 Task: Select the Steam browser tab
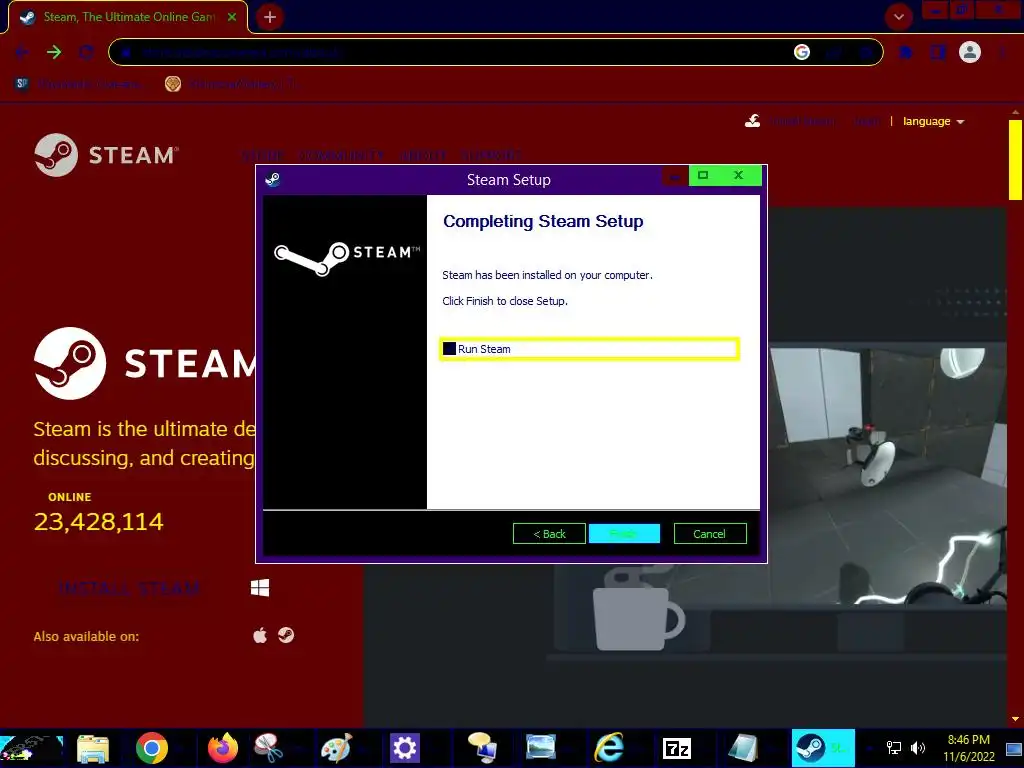point(128,17)
